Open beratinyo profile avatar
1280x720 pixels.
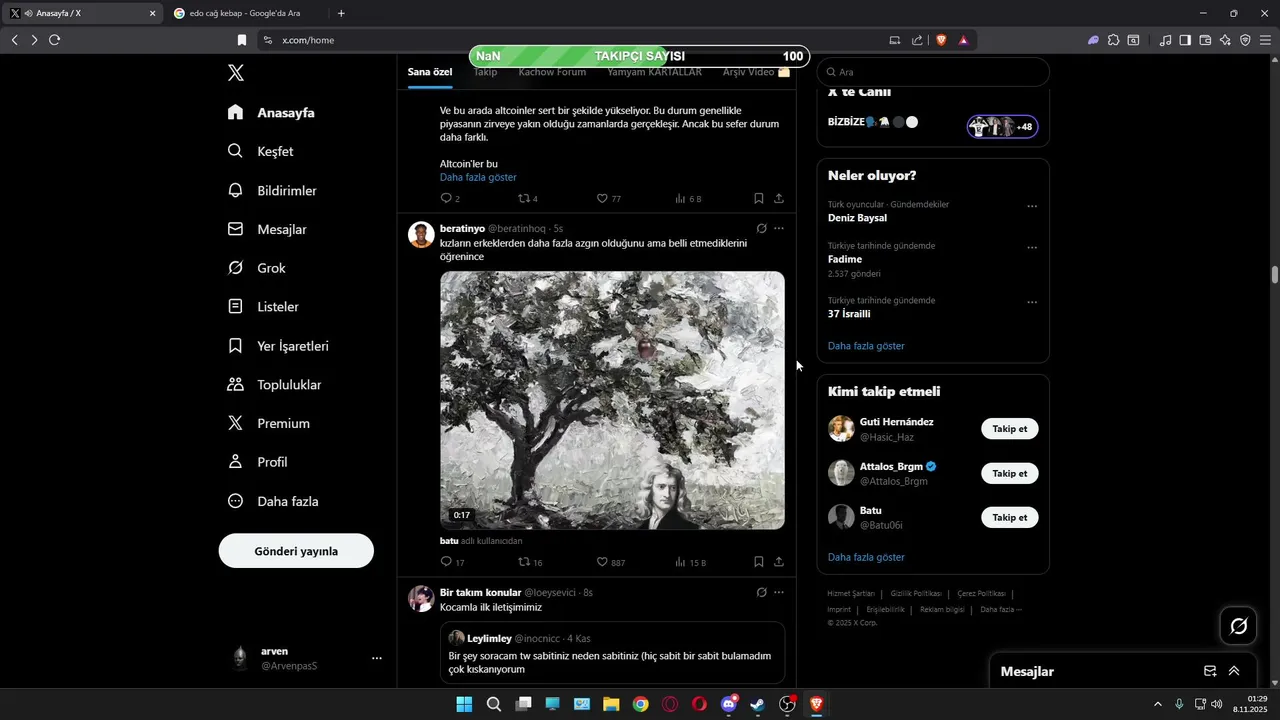(x=421, y=235)
